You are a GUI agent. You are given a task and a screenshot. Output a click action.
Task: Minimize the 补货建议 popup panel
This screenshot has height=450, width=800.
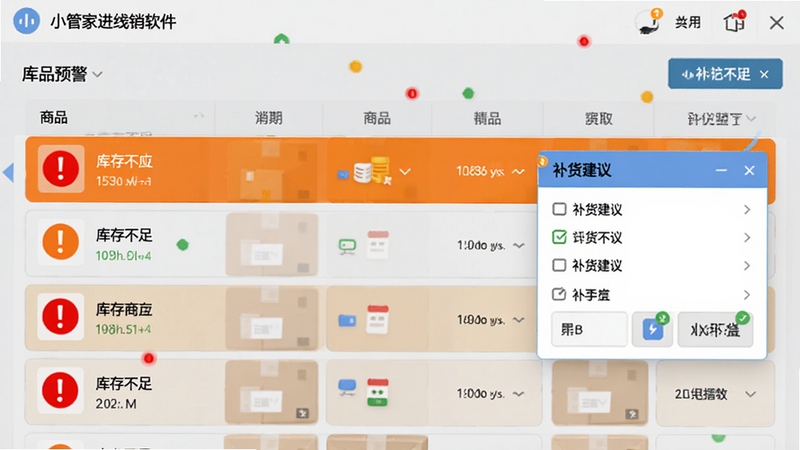tap(721, 170)
